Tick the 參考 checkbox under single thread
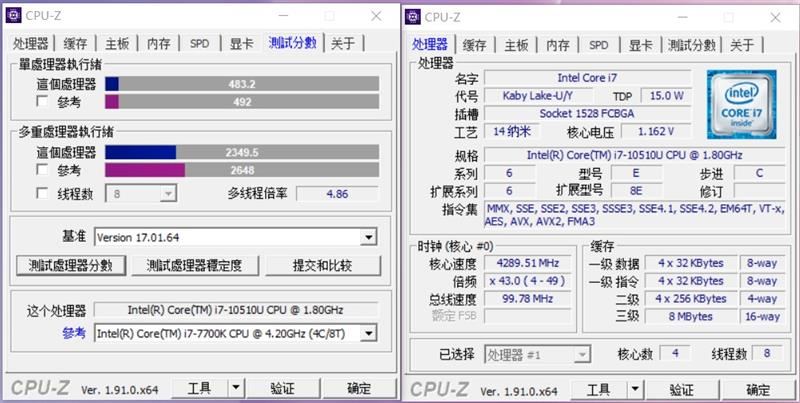Screen dimensions: 800x403 tap(42, 101)
